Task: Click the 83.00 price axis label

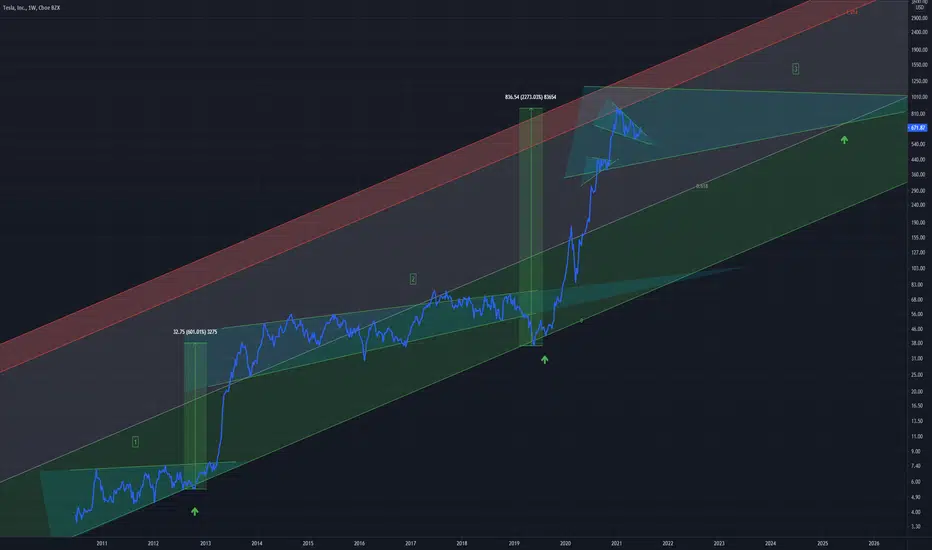Action: [917, 285]
